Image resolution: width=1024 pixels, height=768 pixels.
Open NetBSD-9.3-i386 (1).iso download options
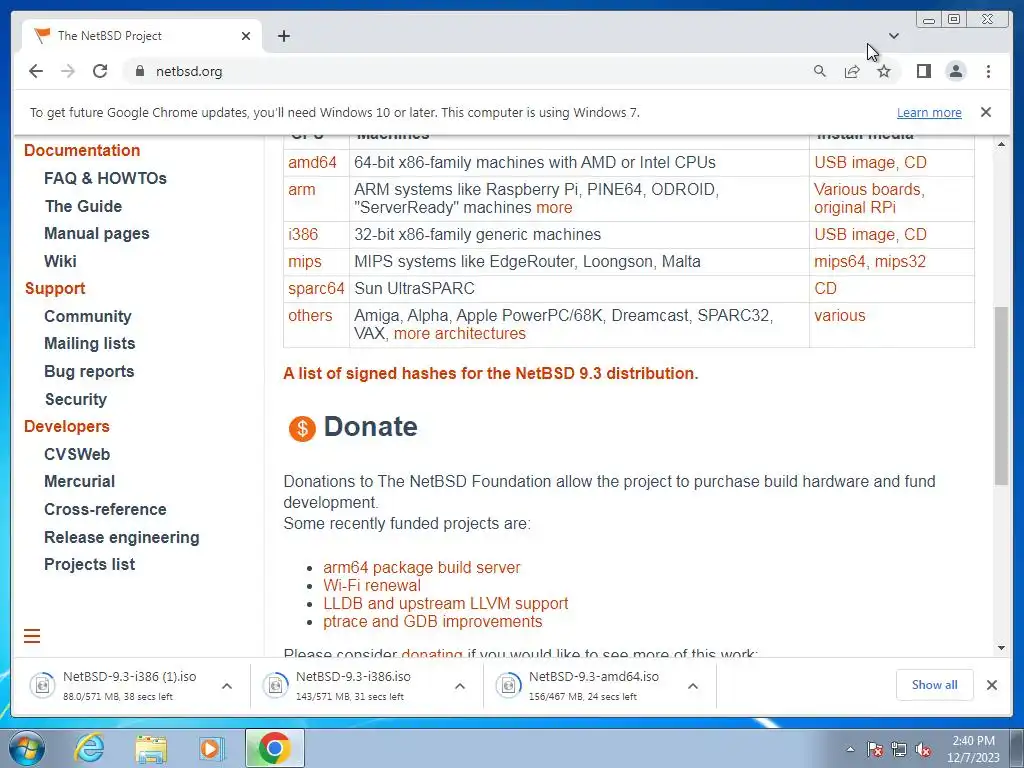(227, 686)
